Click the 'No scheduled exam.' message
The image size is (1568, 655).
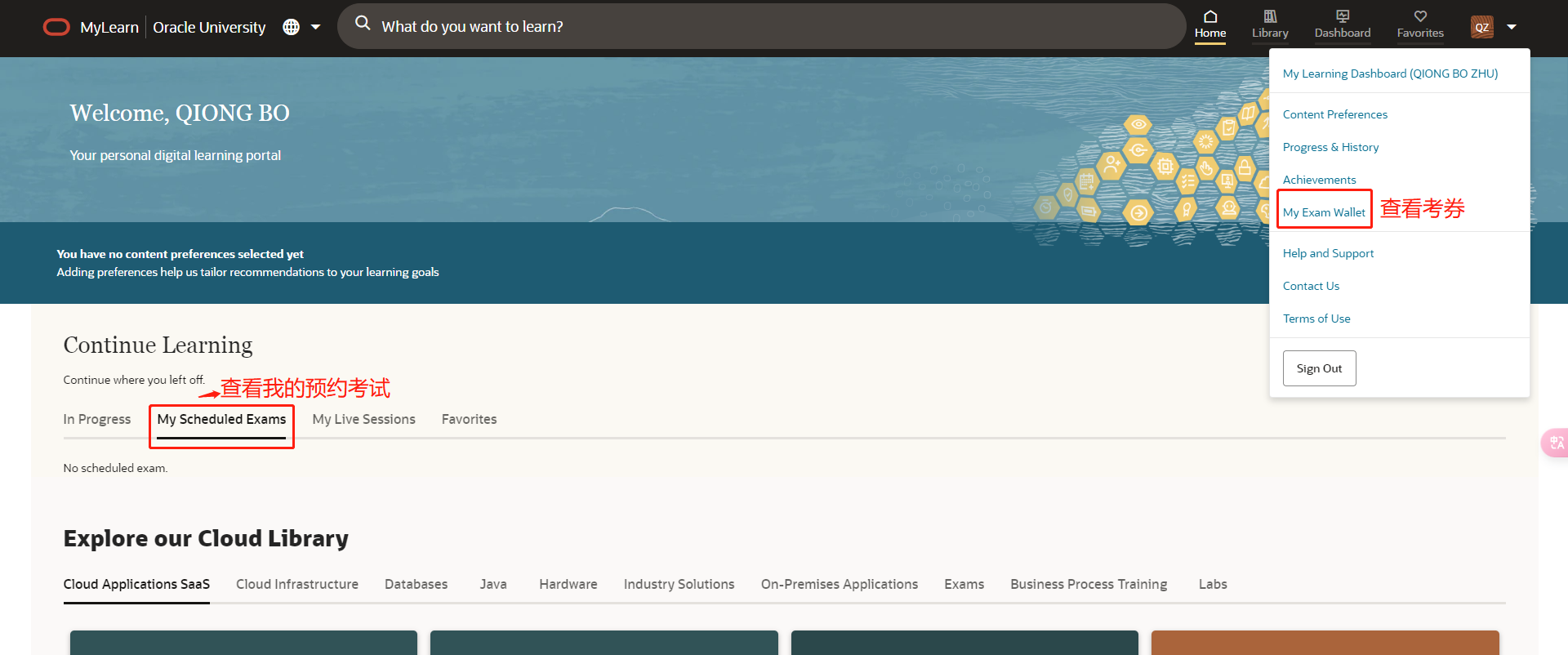115,468
